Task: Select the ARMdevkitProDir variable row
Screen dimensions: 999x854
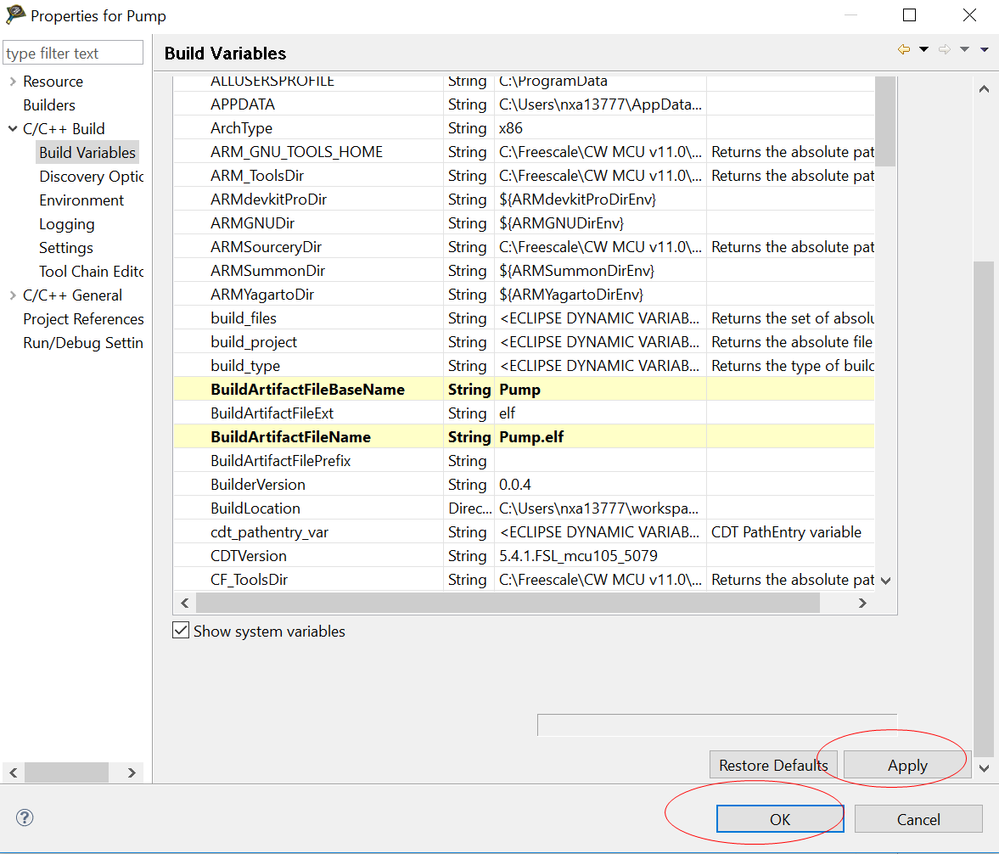Action: tap(524, 199)
